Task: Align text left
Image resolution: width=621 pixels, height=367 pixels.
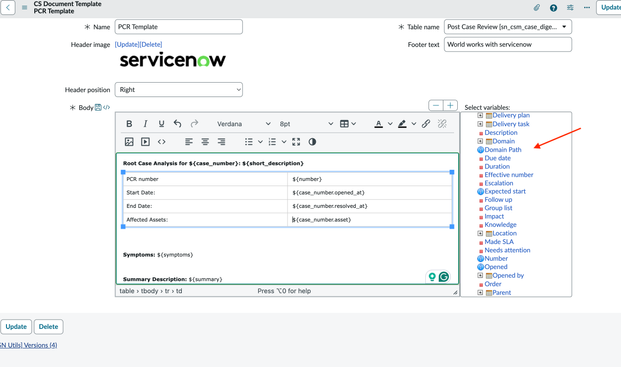Action: tap(189, 142)
